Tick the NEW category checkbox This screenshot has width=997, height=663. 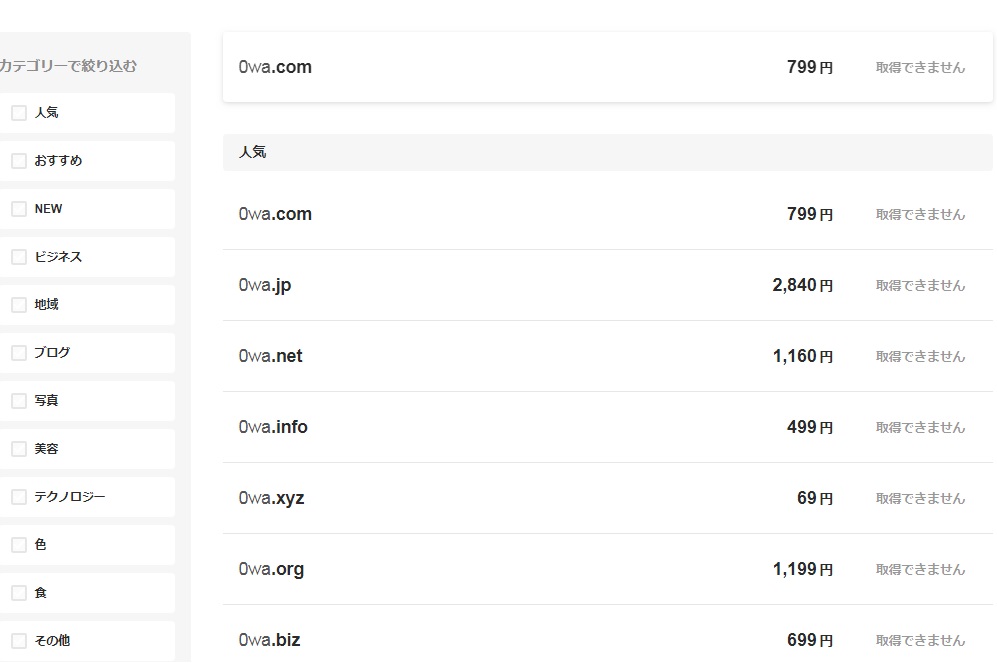(x=19, y=209)
